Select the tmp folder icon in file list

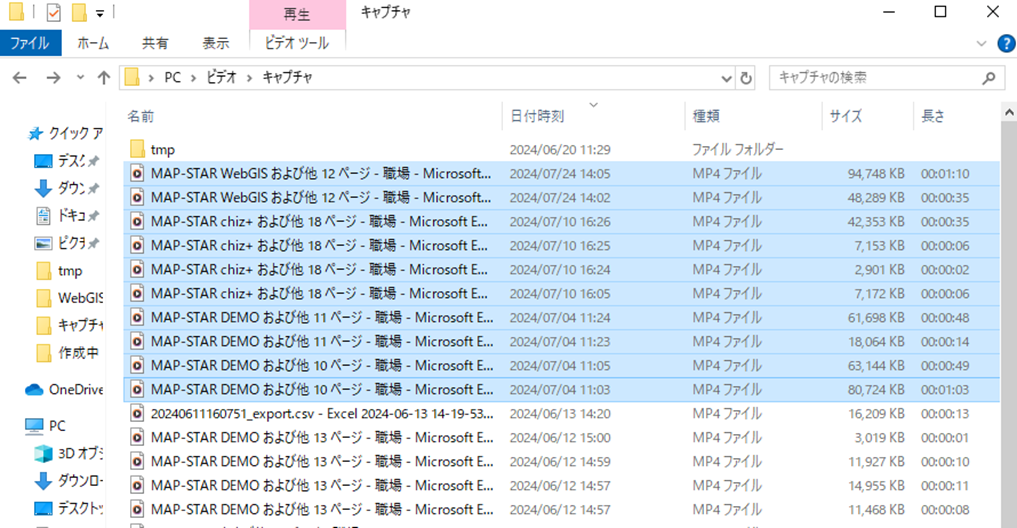coord(137,149)
